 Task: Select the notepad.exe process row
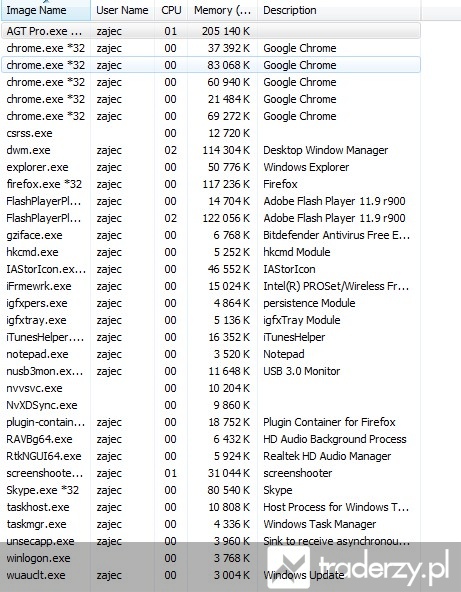pyautogui.click(x=211, y=354)
